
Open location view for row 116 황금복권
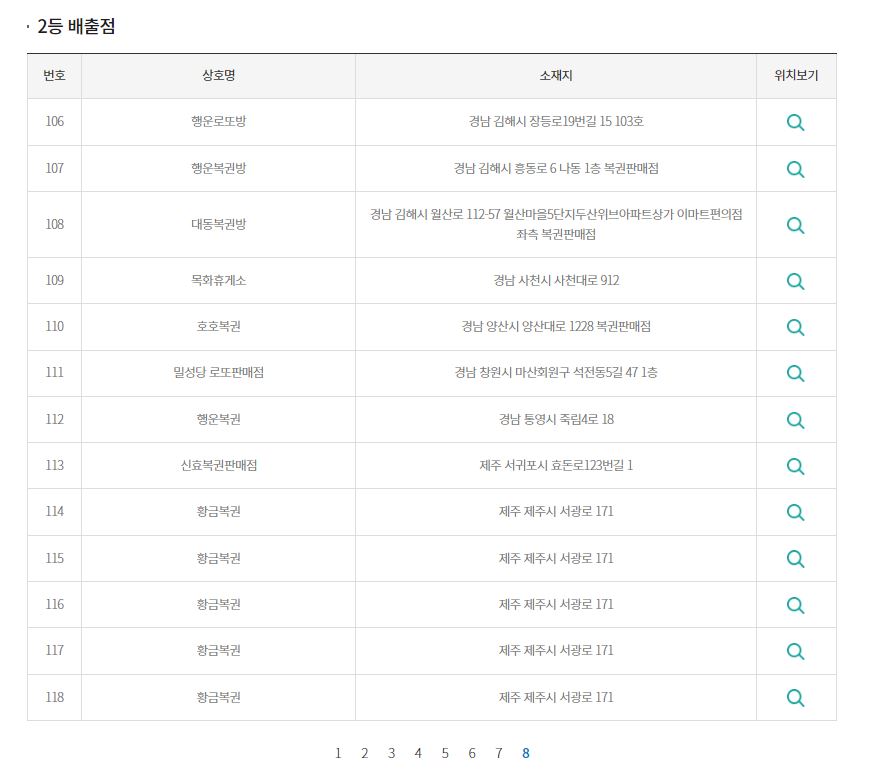tap(795, 605)
